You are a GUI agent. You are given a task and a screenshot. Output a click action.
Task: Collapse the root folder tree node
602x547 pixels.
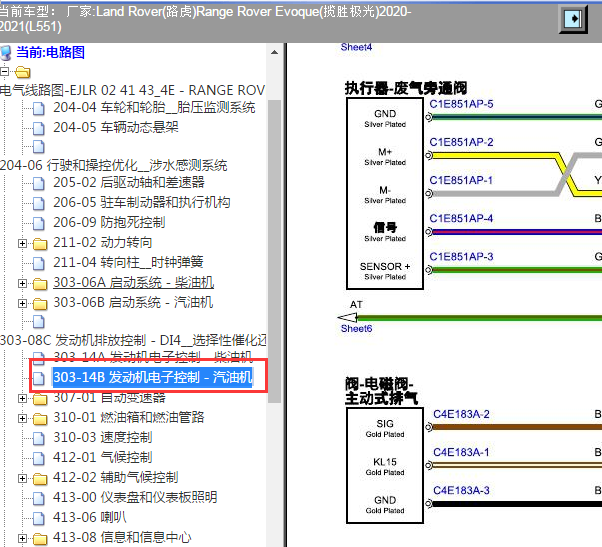point(4,71)
